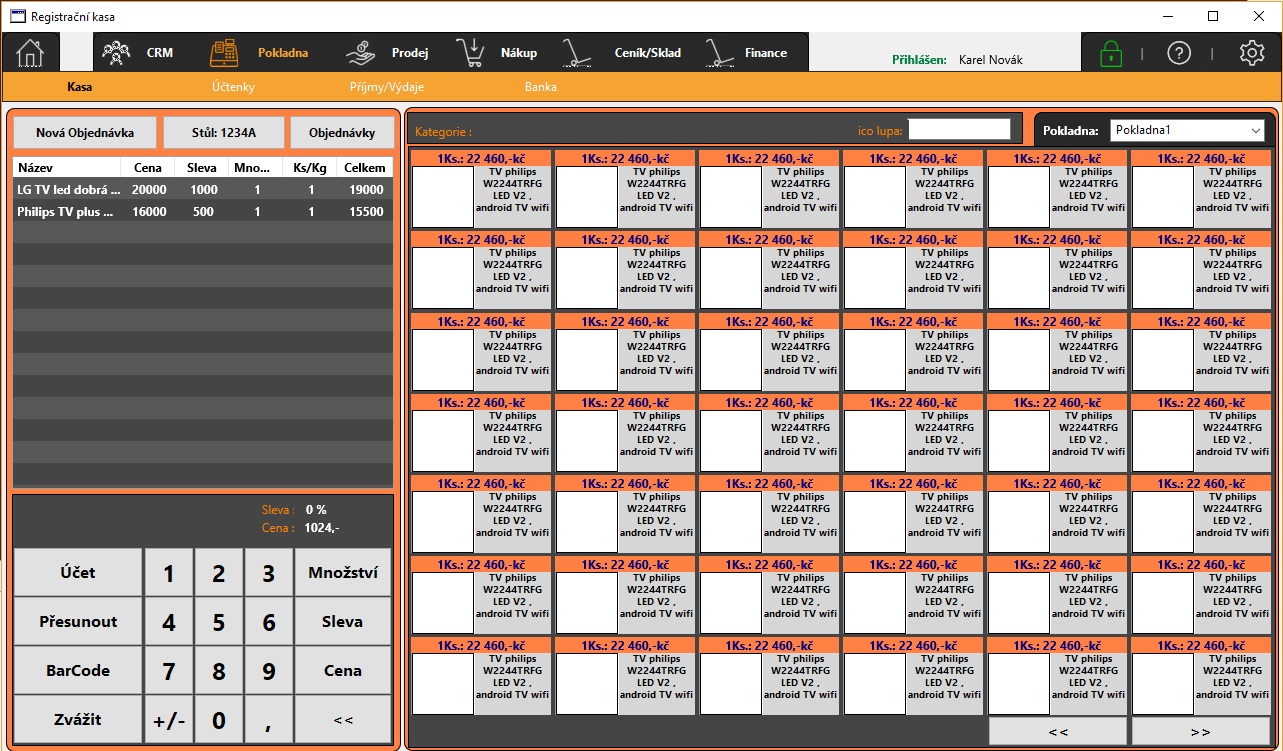This screenshot has height=751, width=1283.
Task: Open the Banka sub-tab
Action: coord(541,87)
